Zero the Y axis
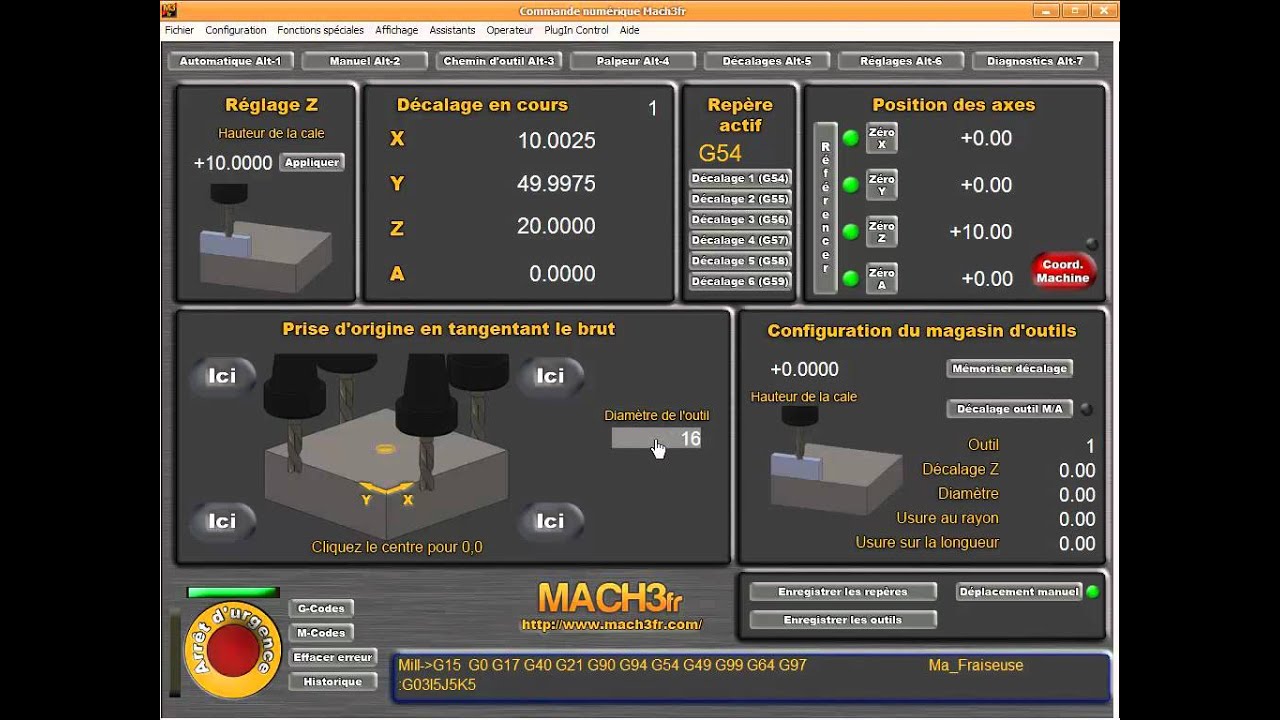The image size is (1280, 720). (x=882, y=185)
